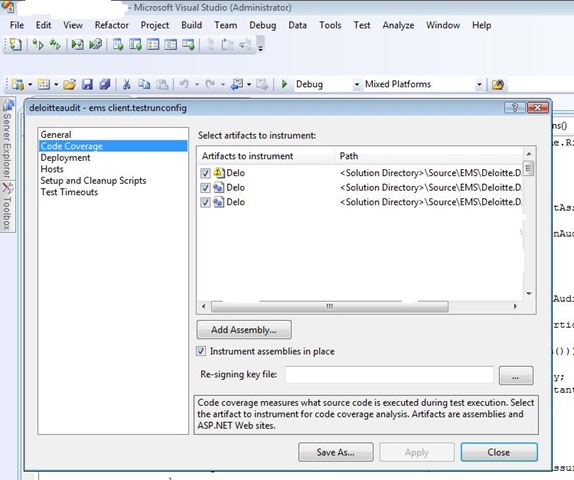
Task: Select Setup and Cleanup Scripts category
Action: point(93,181)
